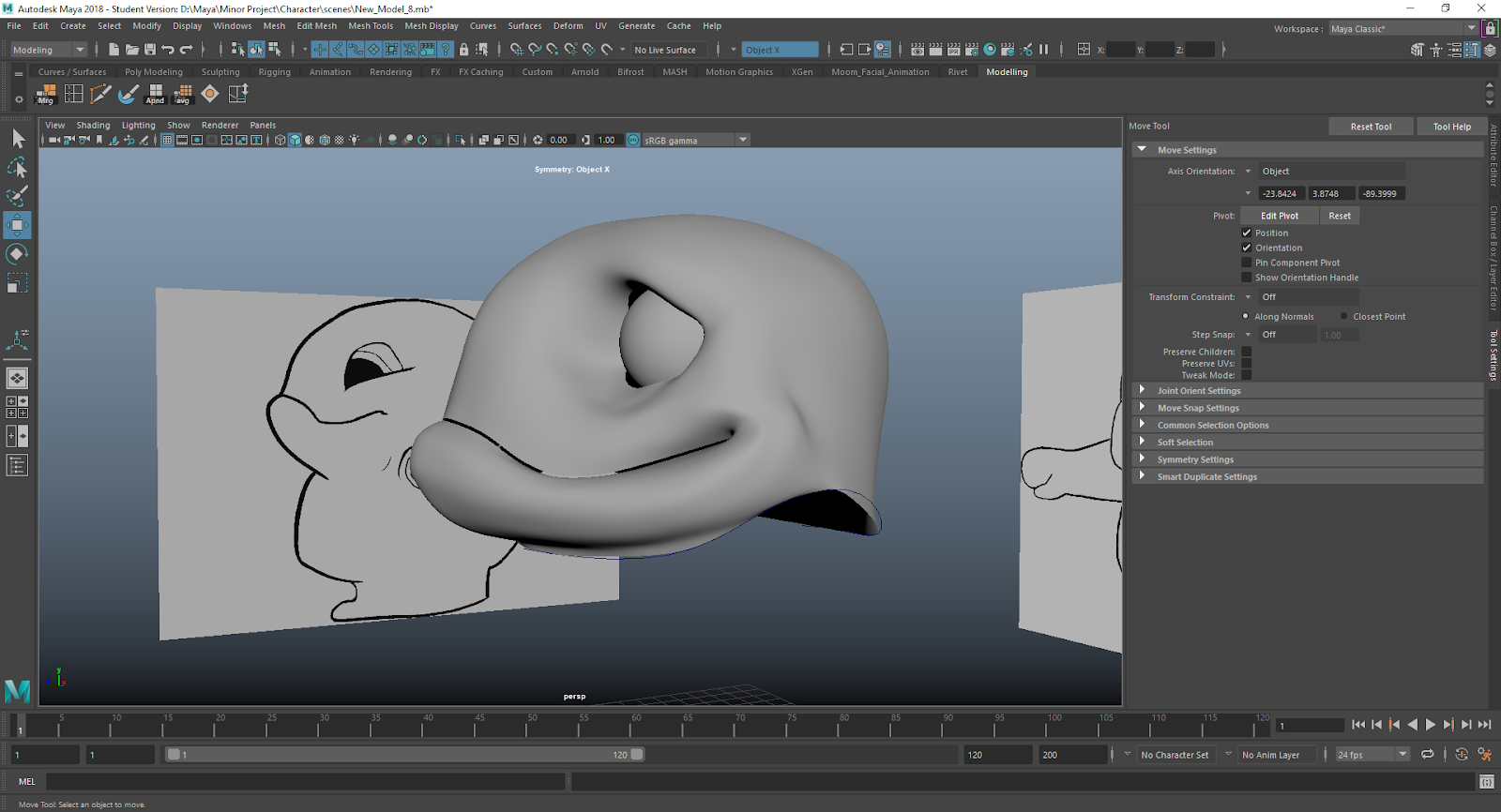The image size is (1501, 812).
Task: Toggle the viewport grid icon
Action: [167, 140]
